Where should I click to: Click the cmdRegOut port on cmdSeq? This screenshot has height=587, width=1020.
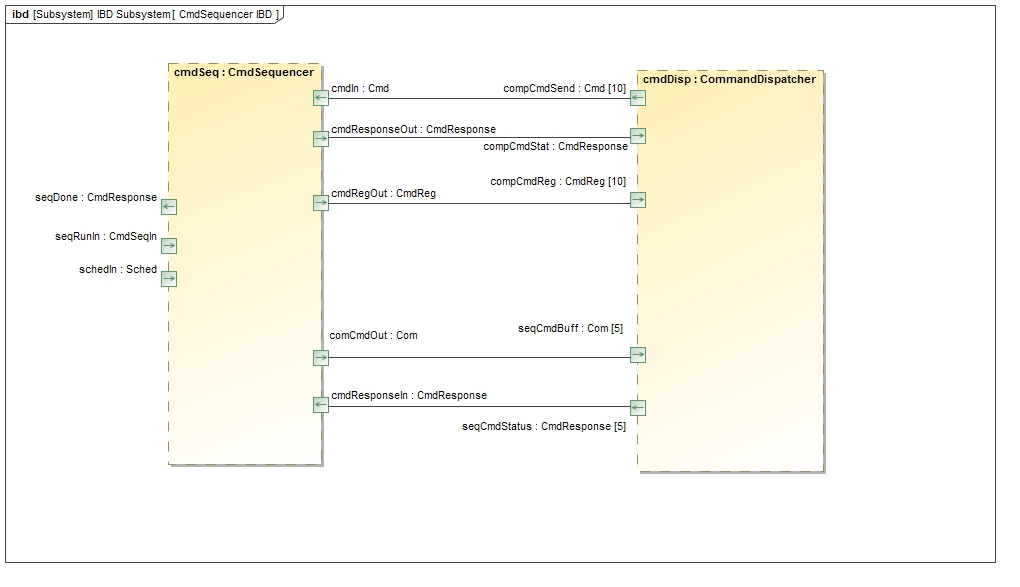point(320,203)
